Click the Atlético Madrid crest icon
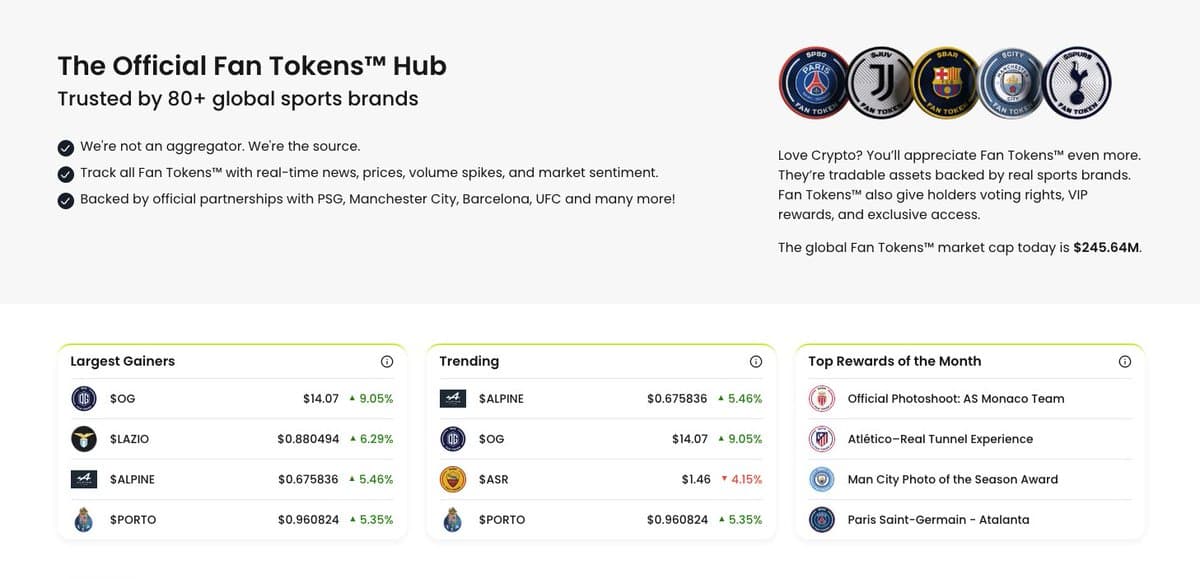The image size is (1200, 579). click(x=820, y=438)
